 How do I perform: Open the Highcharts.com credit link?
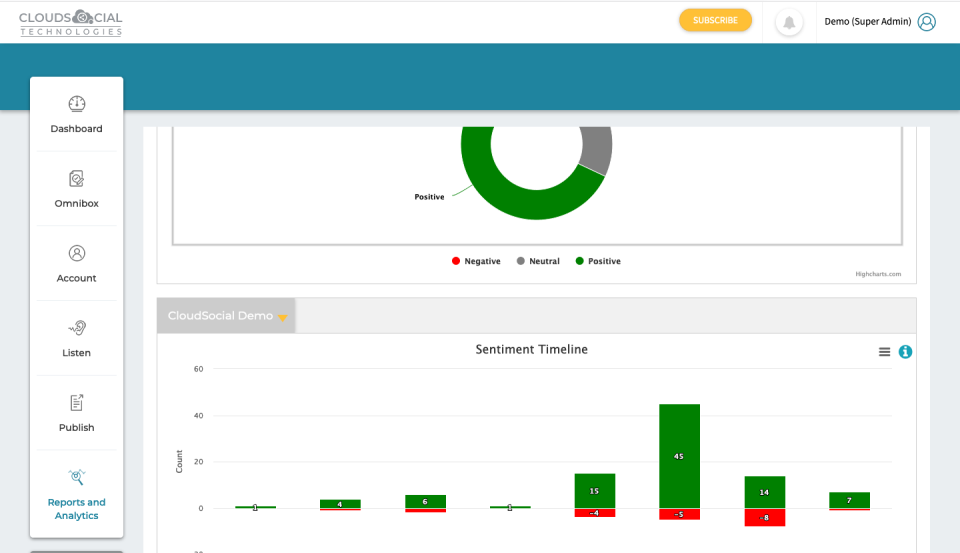[x=878, y=274]
